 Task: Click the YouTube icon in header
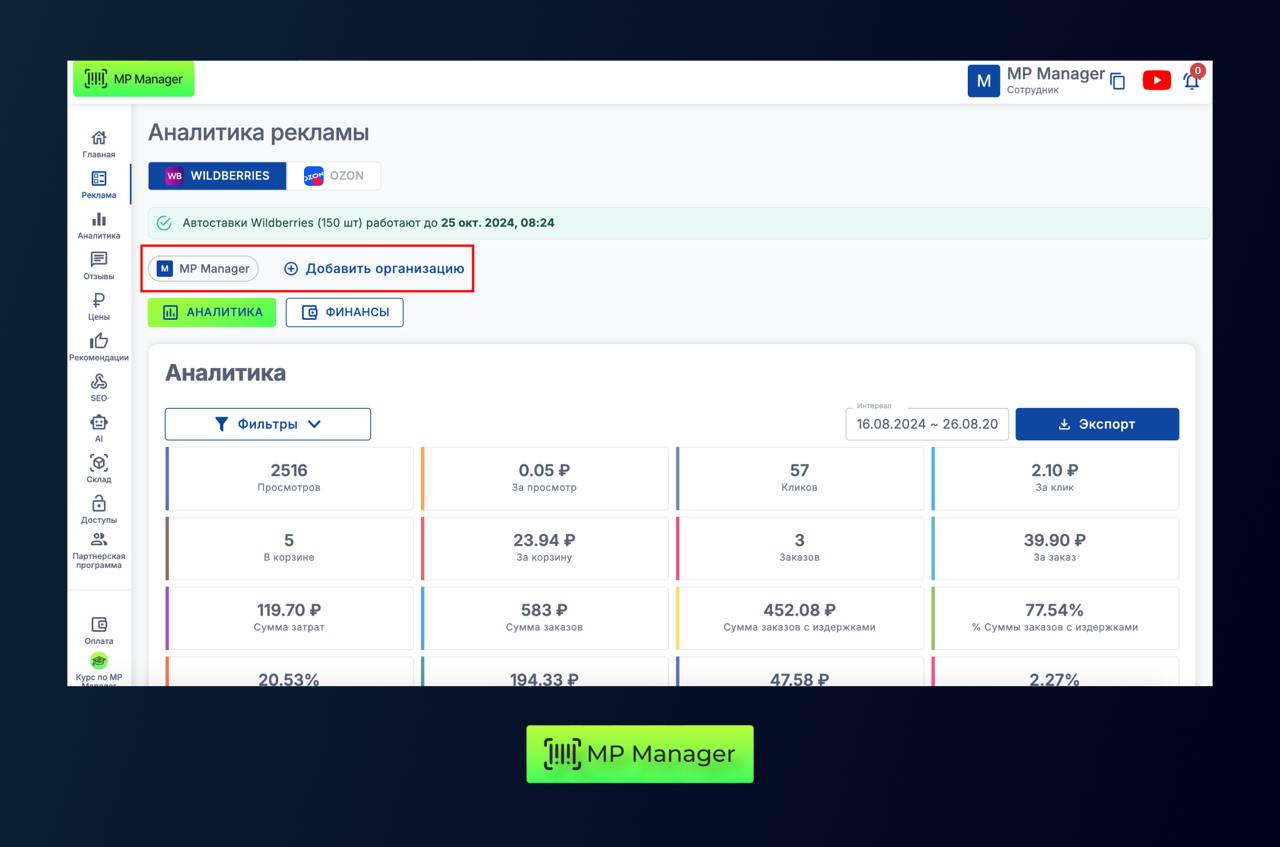[x=1156, y=81]
